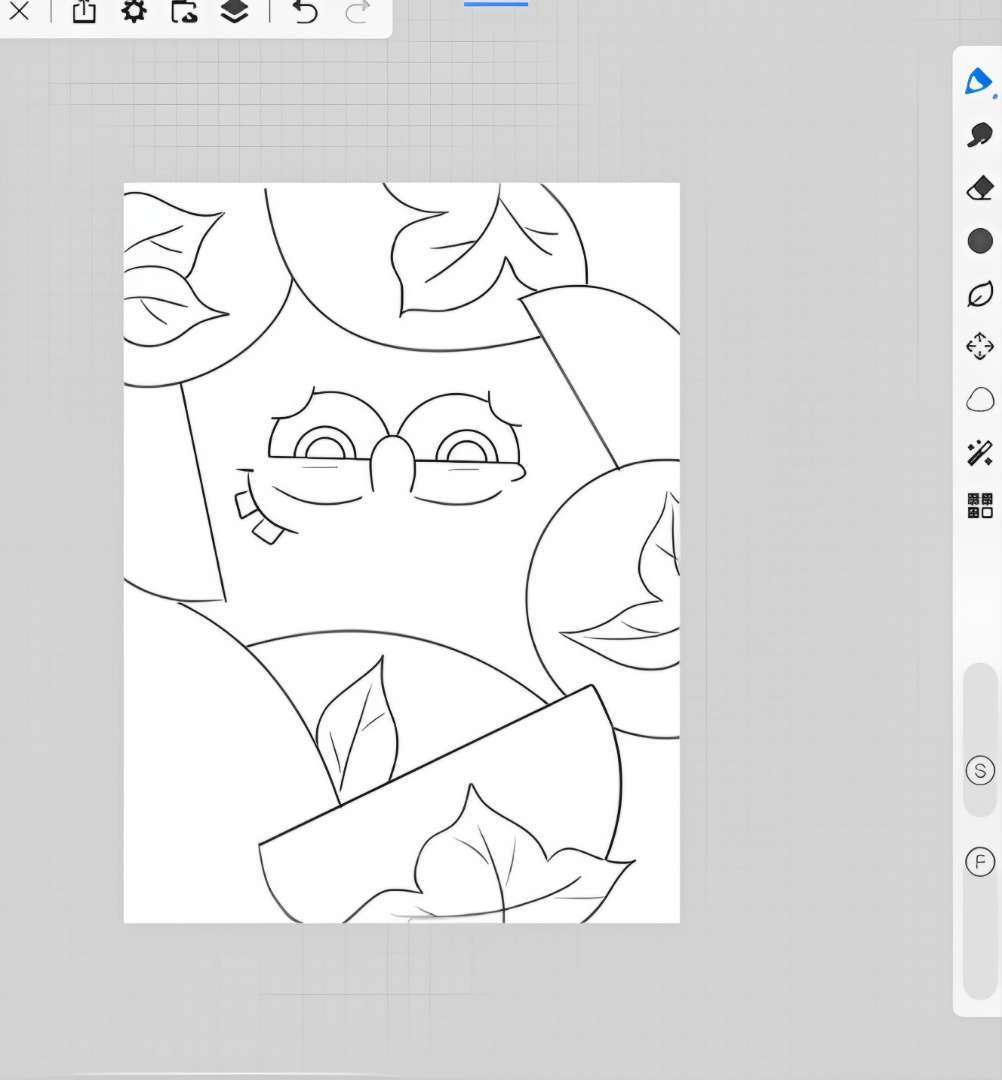Tap the blue handle bar at top center
1002x1080 pixels.
click(496, 4)
